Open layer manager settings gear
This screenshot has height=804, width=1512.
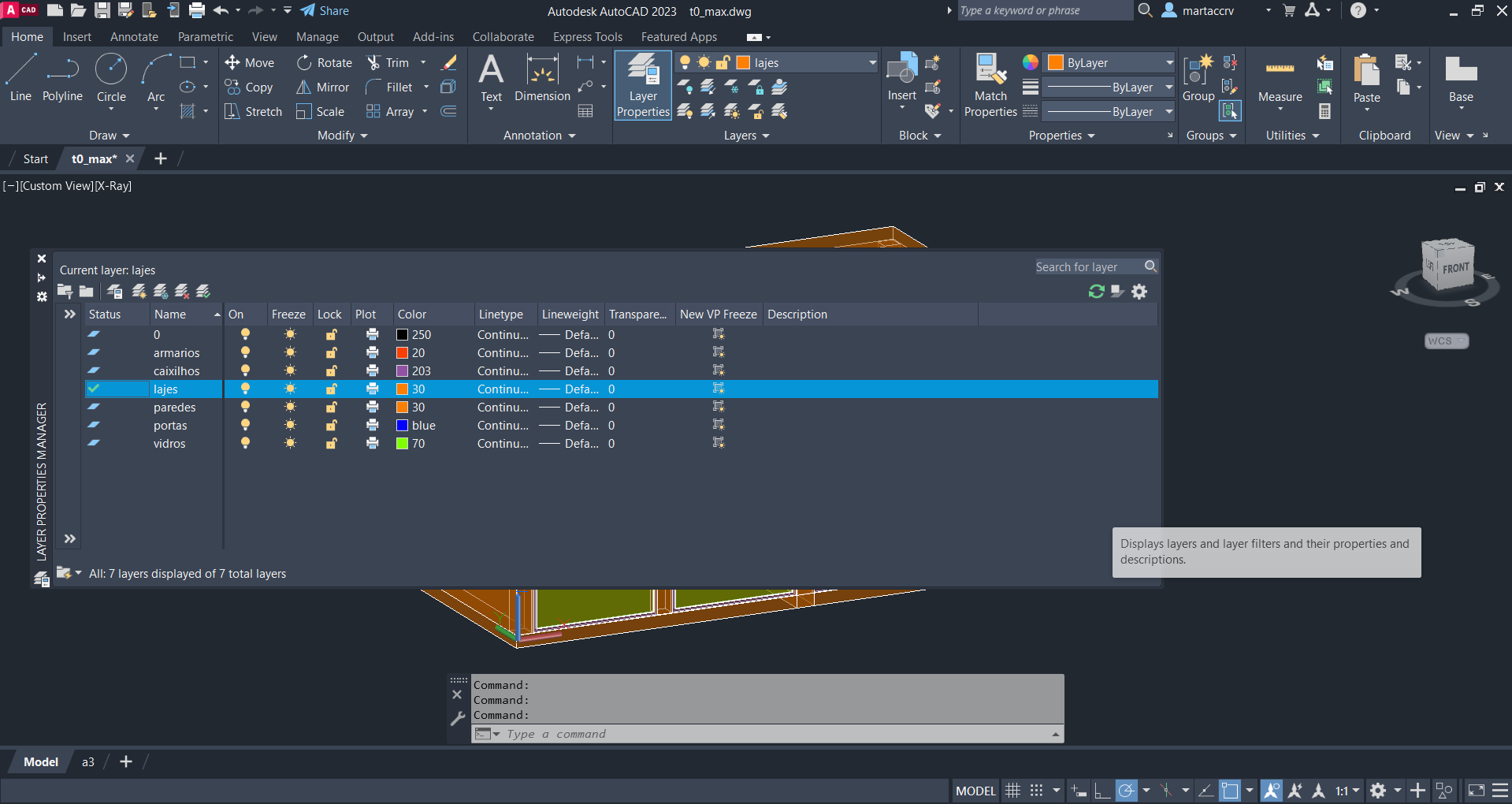click(1139, 292)
